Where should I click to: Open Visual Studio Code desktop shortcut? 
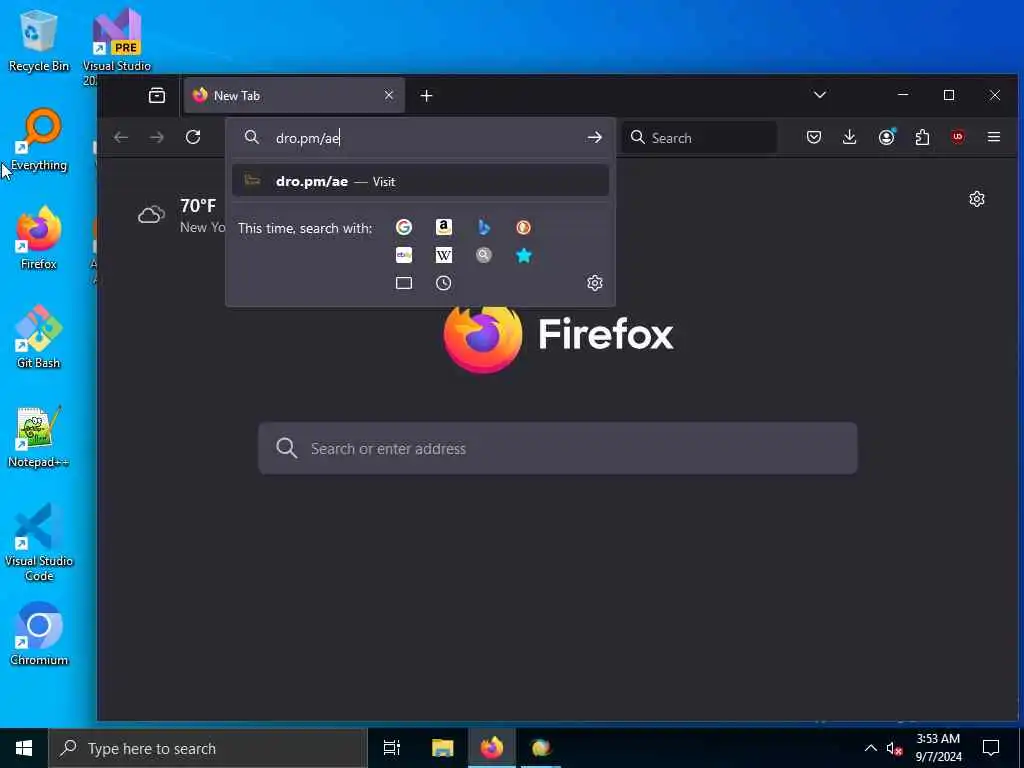point(39,542)
